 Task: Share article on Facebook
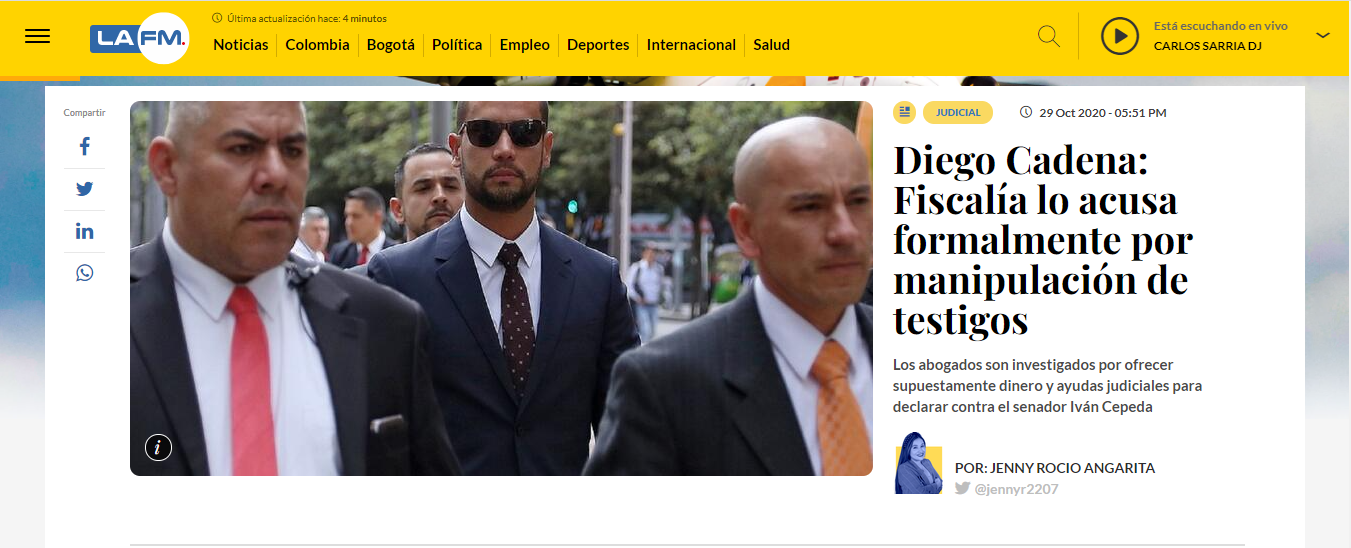(84, 146)
